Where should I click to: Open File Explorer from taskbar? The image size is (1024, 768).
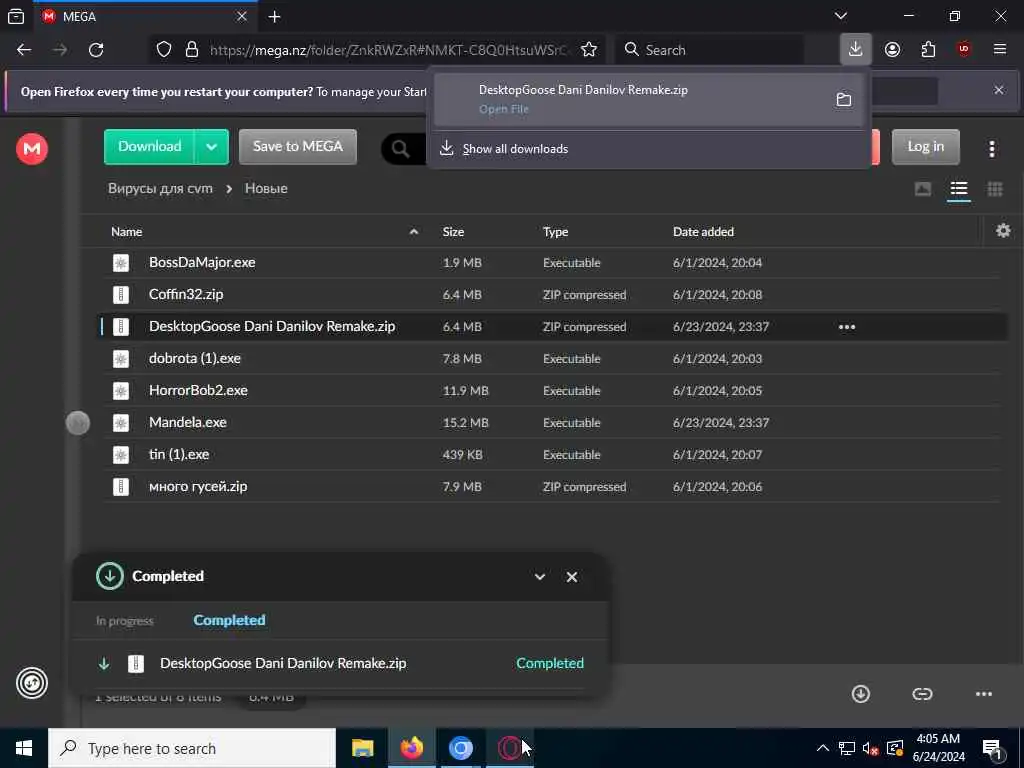(x=362, y=748)
